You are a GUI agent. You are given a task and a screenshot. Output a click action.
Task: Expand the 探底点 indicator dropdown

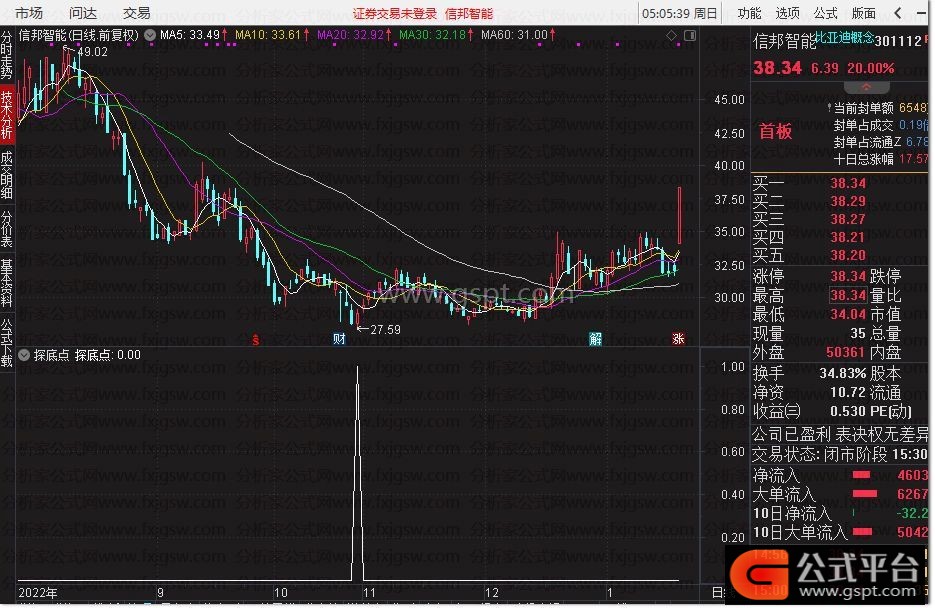tap(24, 355)
